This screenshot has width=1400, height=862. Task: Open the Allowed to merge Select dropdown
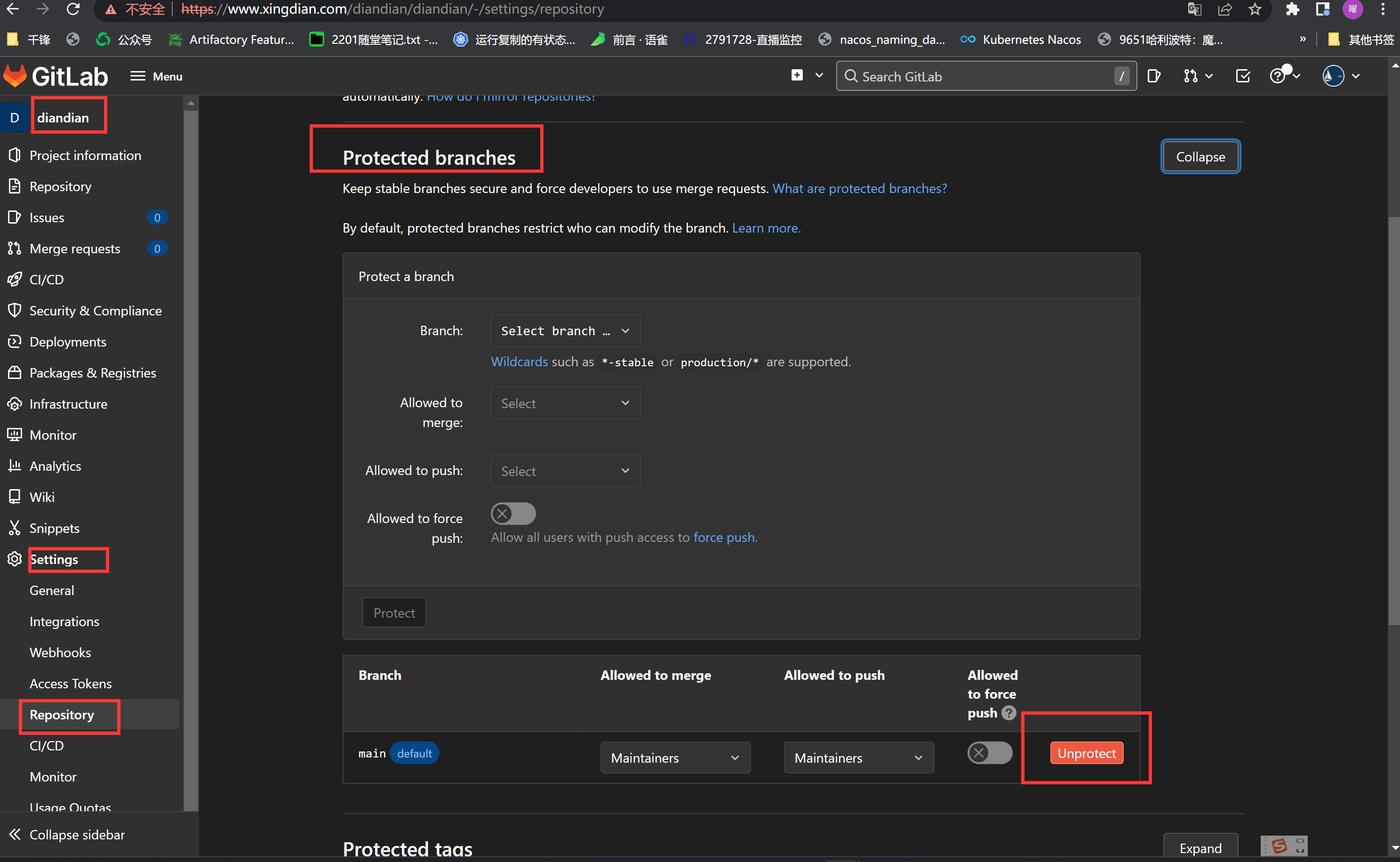566,403
